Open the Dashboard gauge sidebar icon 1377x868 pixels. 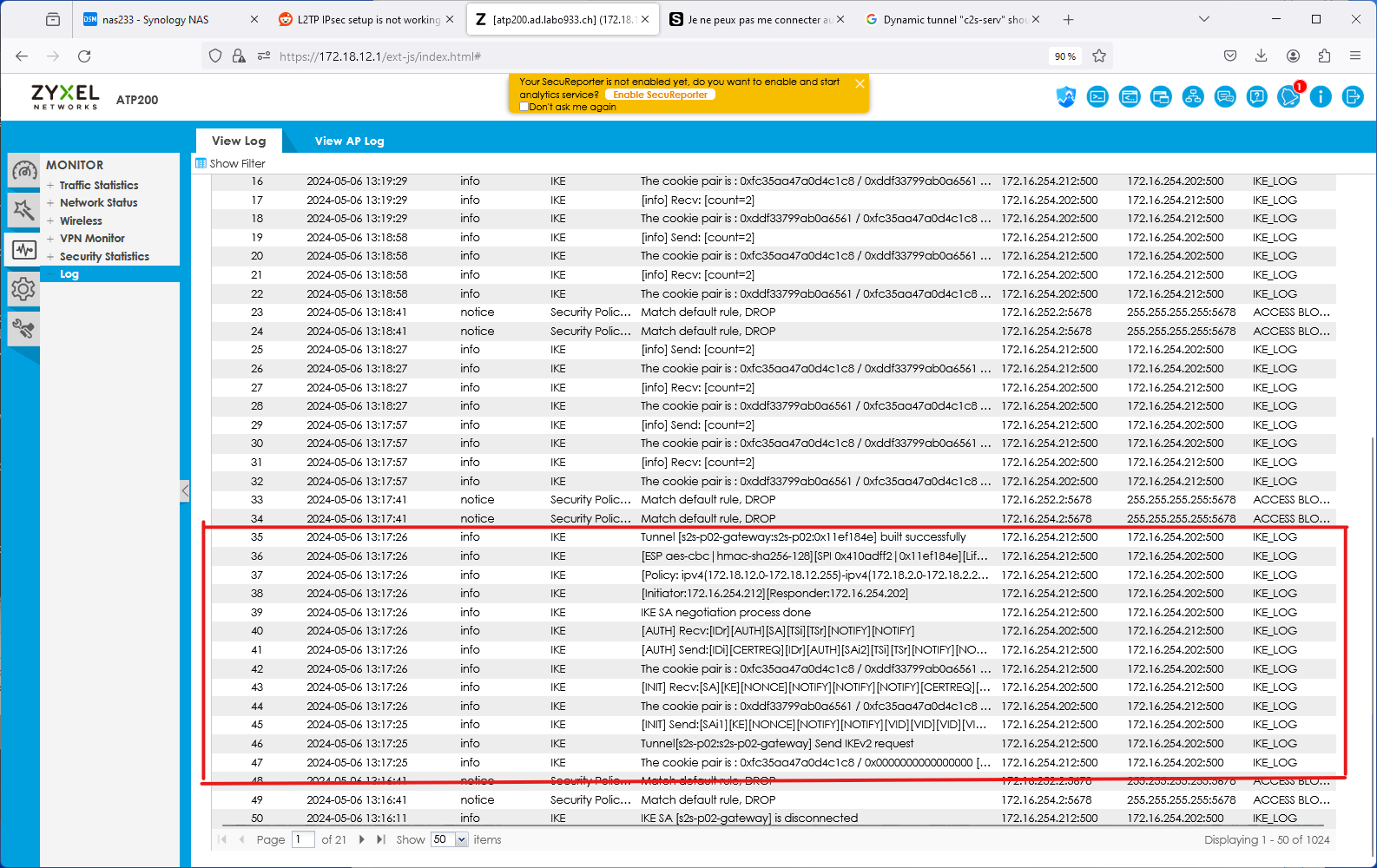tap(24, 171)
